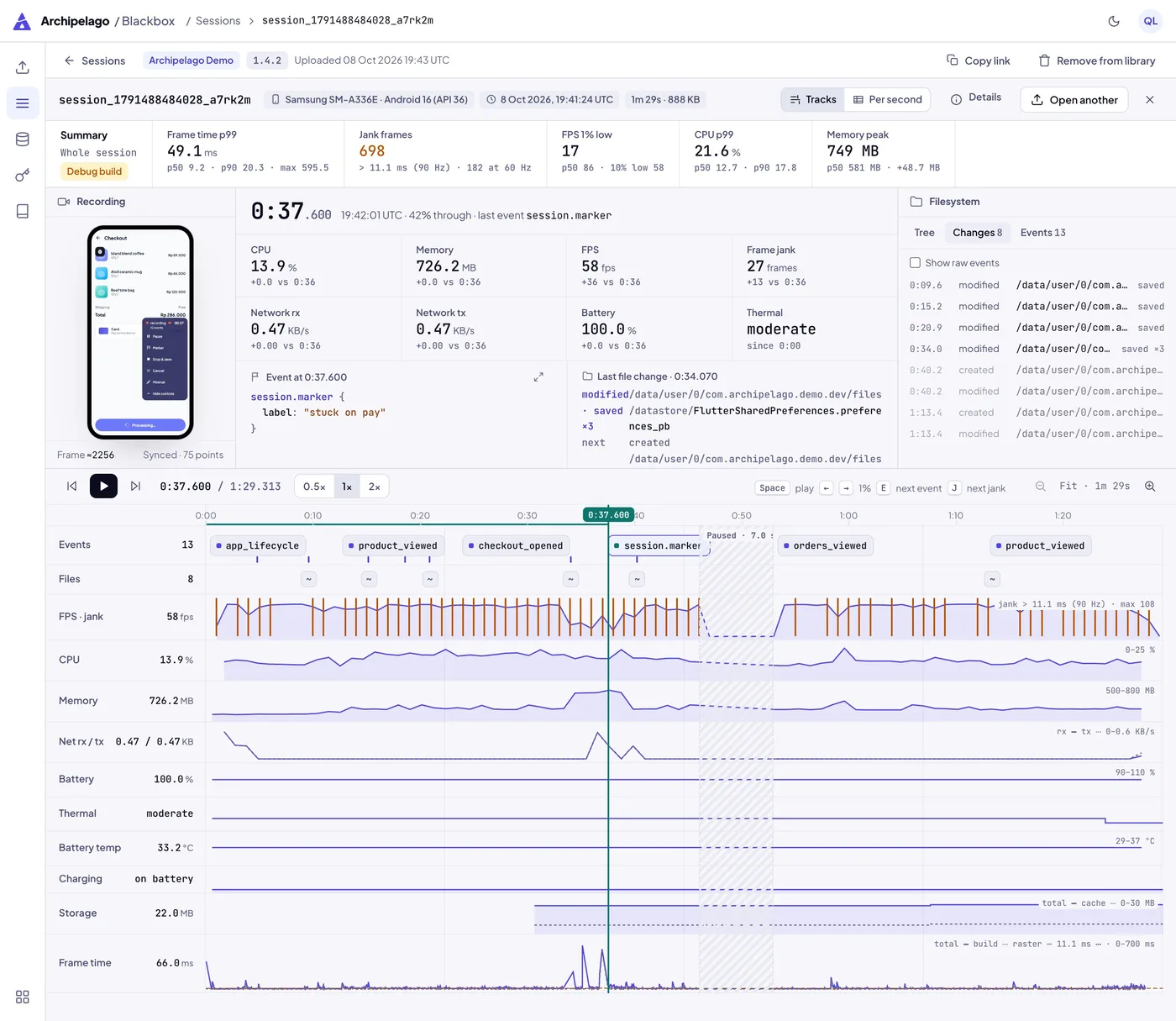This screenshot has height=1021, width=1176.
Task: Open the Events 13 tab
Action: (1042, 233)
